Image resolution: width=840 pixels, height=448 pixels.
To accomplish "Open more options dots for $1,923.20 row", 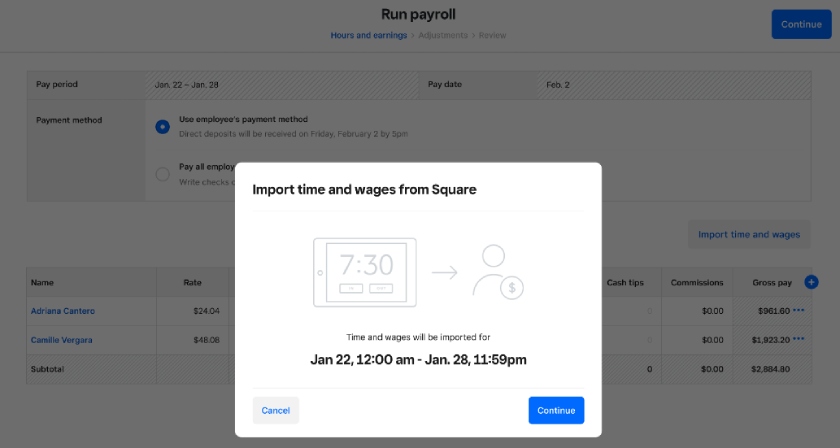I will tap(798, 339).
